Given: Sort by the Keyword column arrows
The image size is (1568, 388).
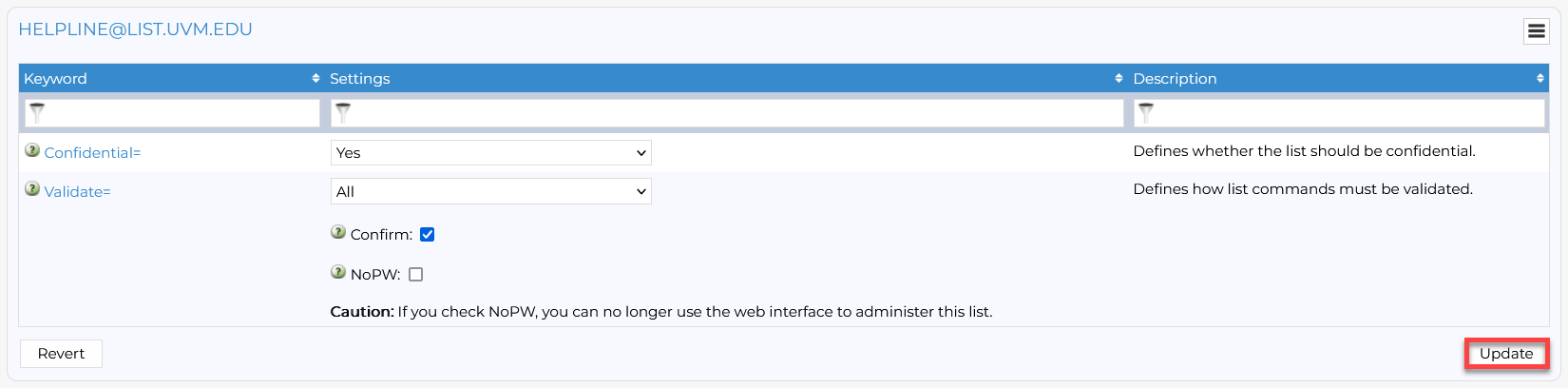Looking at the screenshot, I should coord(316,78).
